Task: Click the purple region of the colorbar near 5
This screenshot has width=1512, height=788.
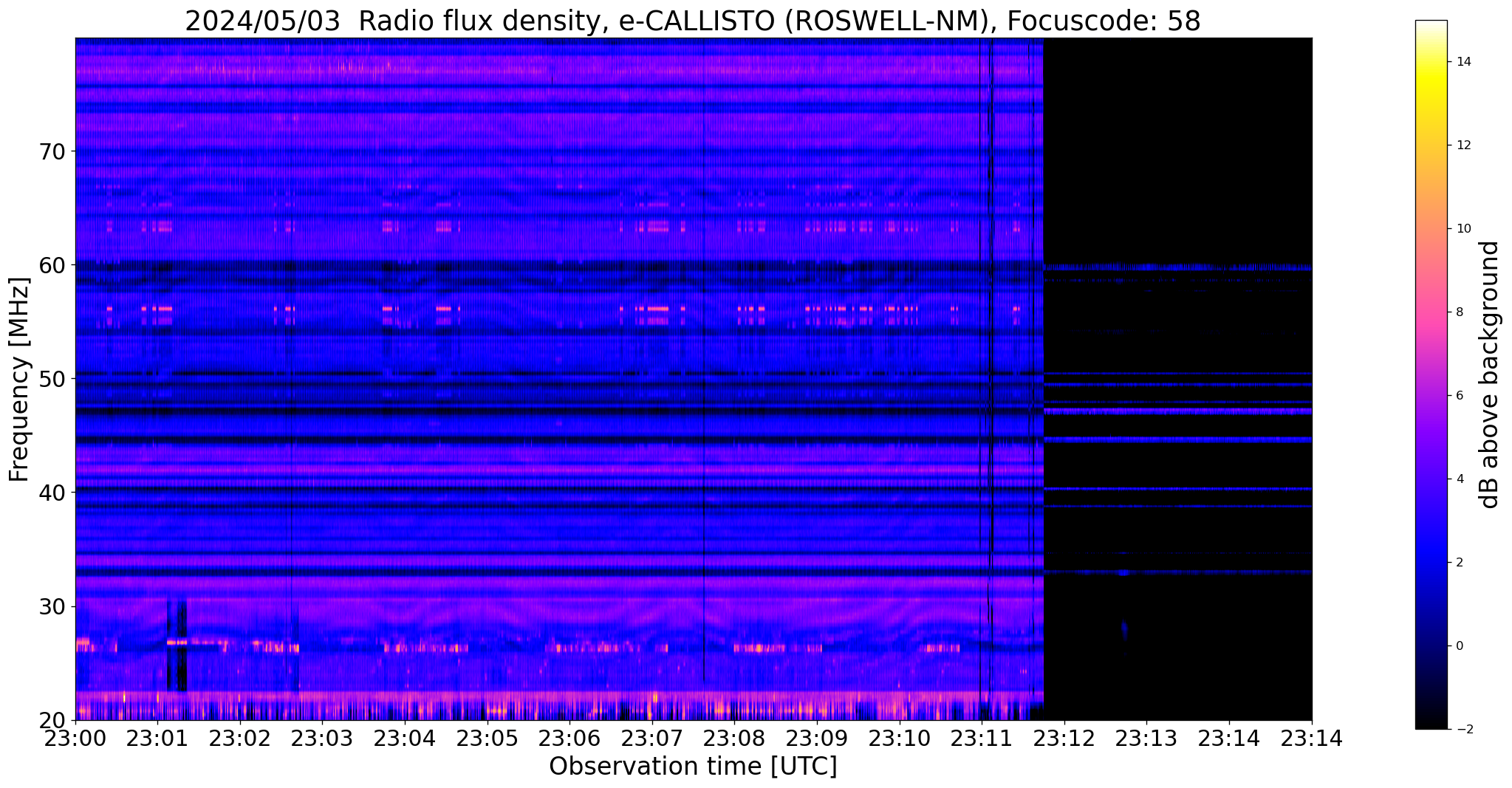Action: tap(1431, 437)
